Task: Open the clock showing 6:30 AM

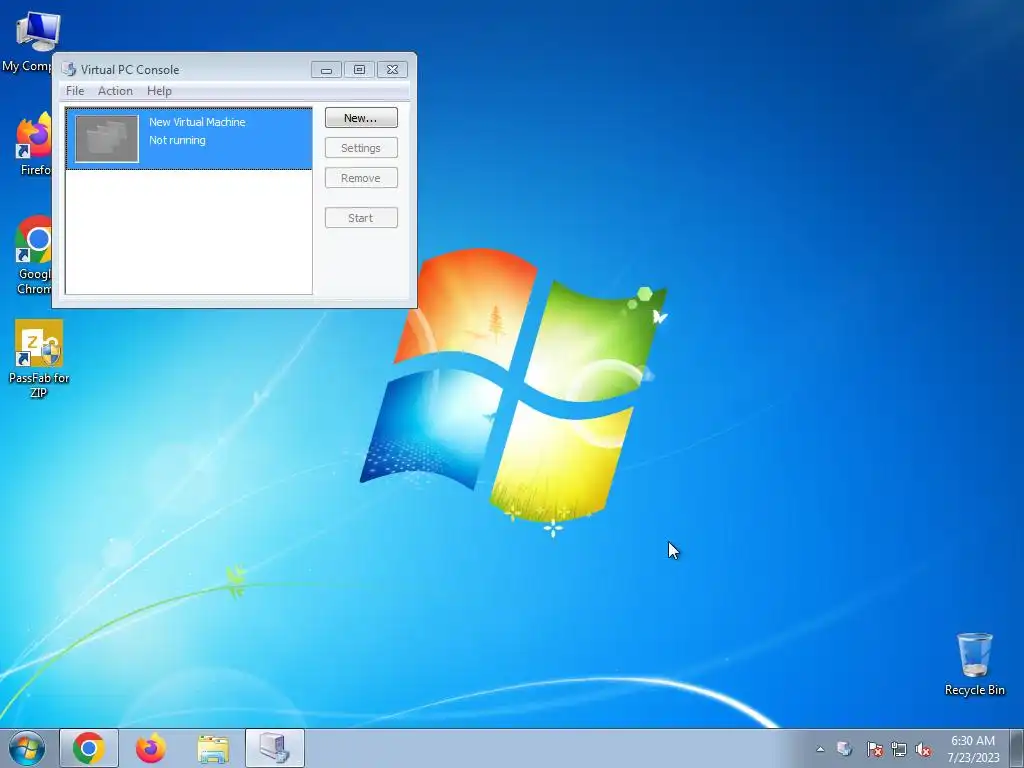Action: click(973, 749)
